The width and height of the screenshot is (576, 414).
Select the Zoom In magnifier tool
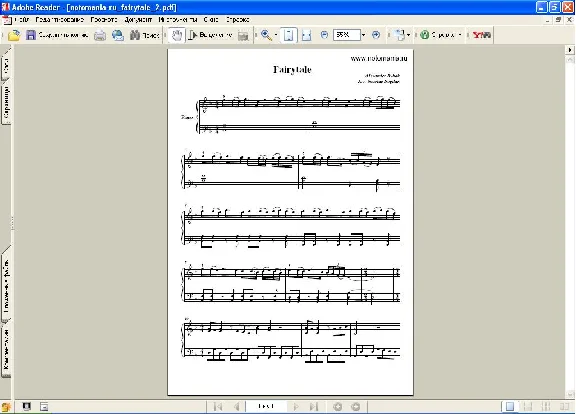tap(266, 35)
